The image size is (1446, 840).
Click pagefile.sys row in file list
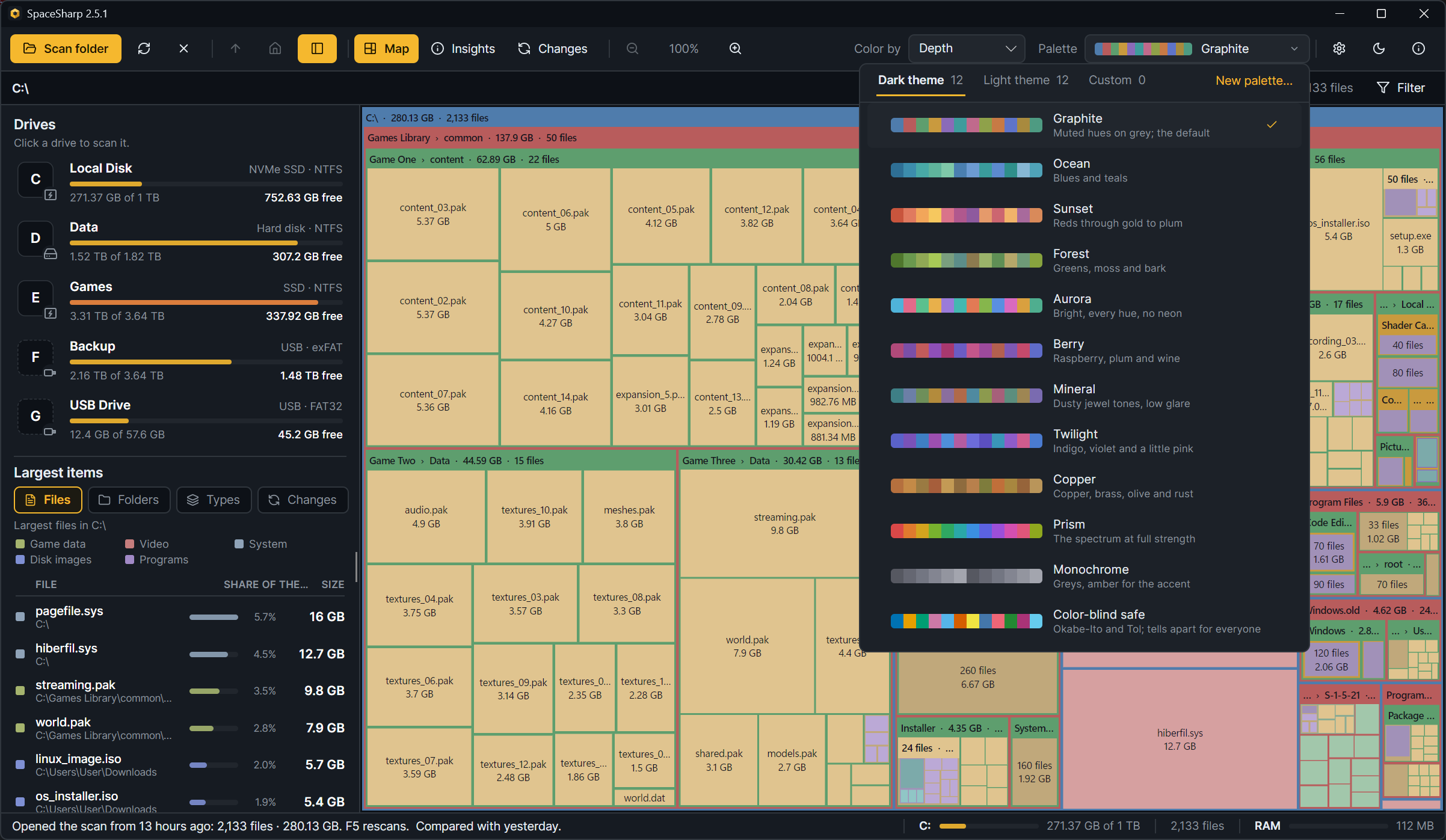[x=179, y=617]
